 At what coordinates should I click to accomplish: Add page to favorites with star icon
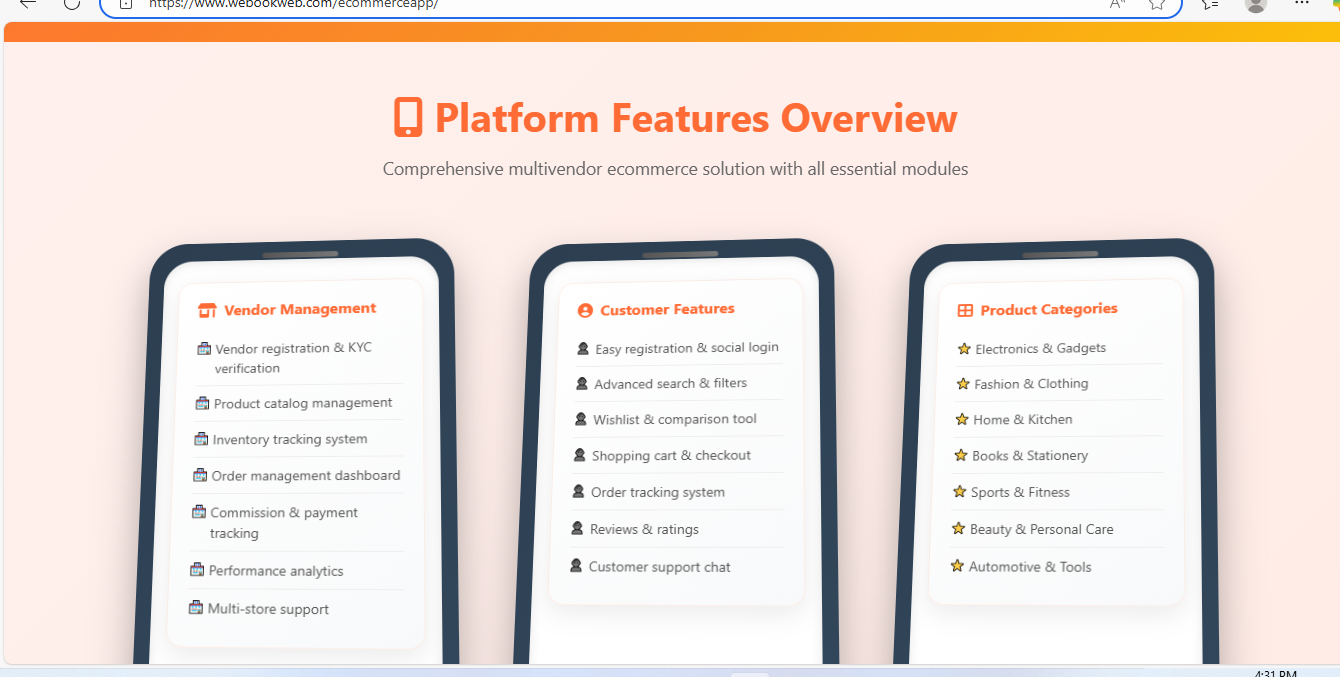[1157, 4]
